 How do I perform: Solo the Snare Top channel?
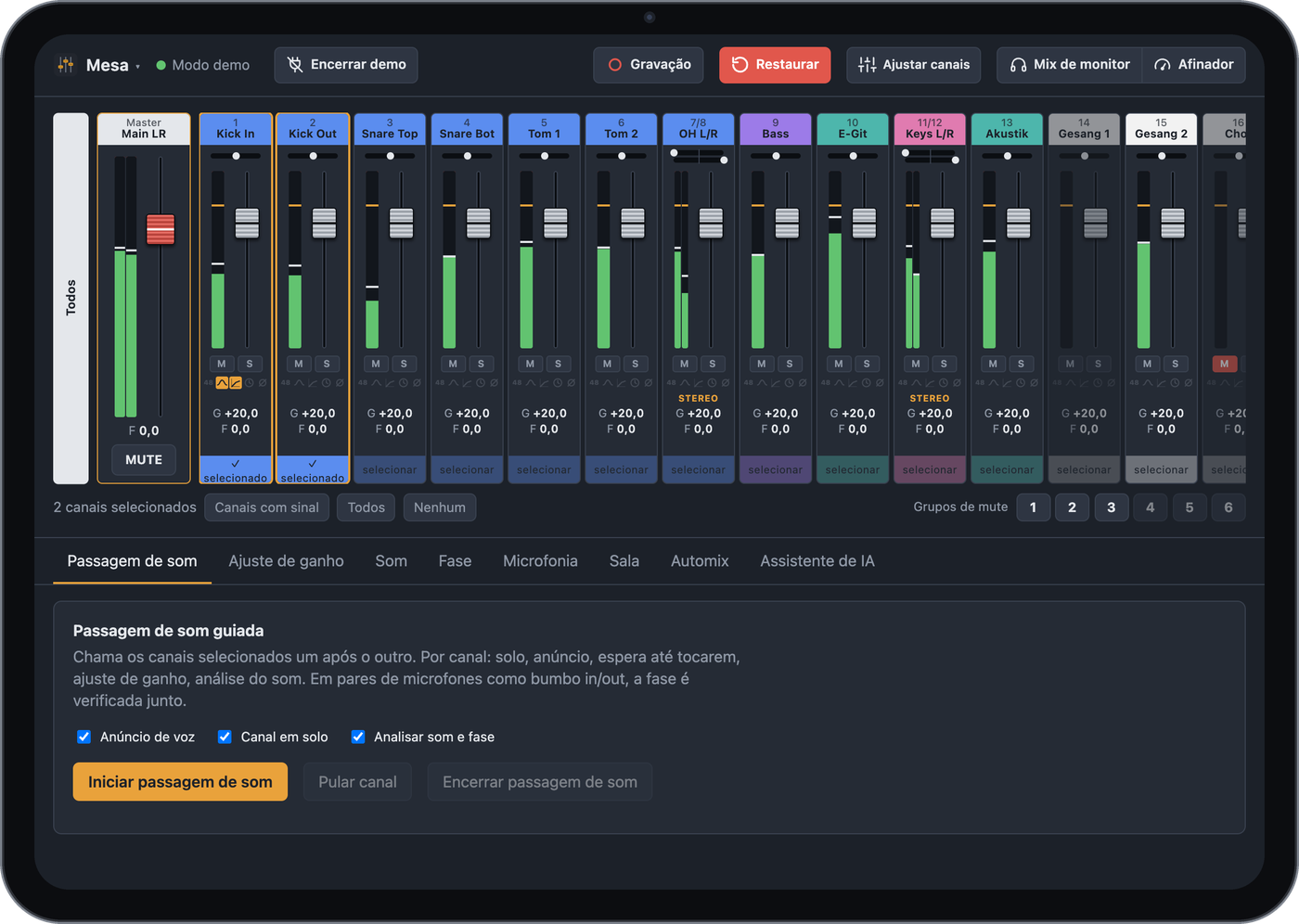point(404,364)
